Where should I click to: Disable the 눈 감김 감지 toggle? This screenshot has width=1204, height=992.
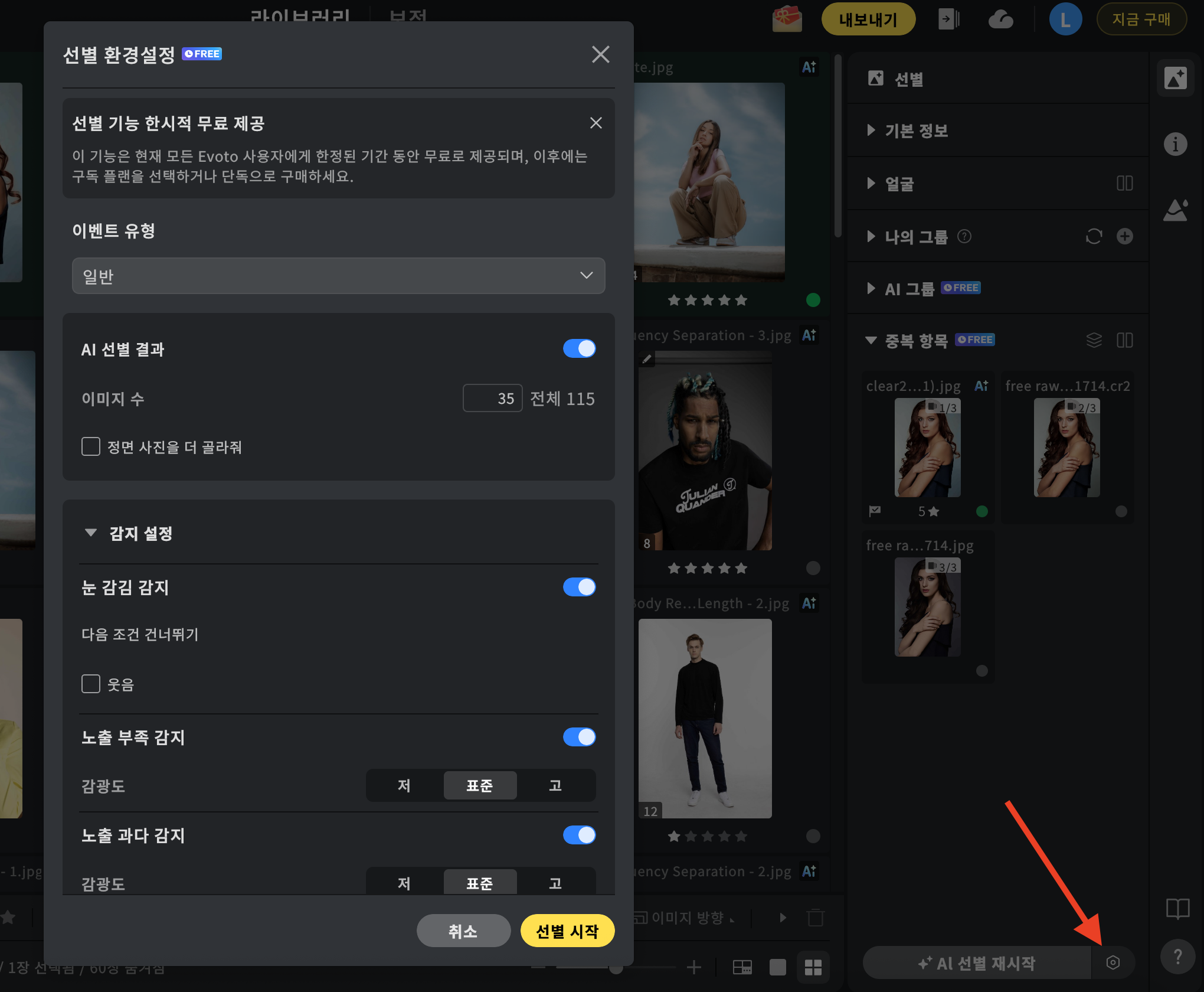(579, 587)
